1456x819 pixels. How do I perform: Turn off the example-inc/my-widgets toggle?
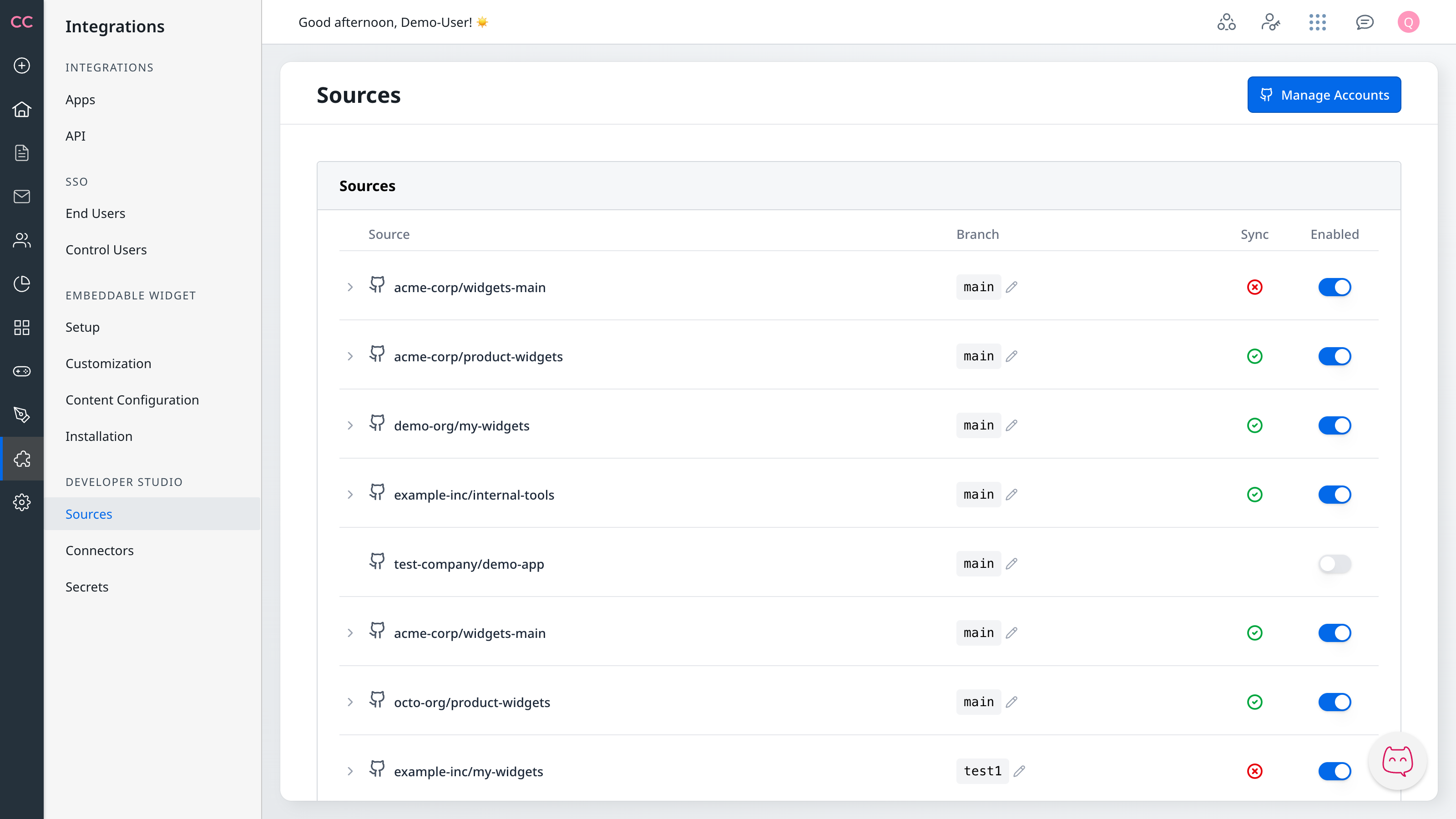(1335, 771)
